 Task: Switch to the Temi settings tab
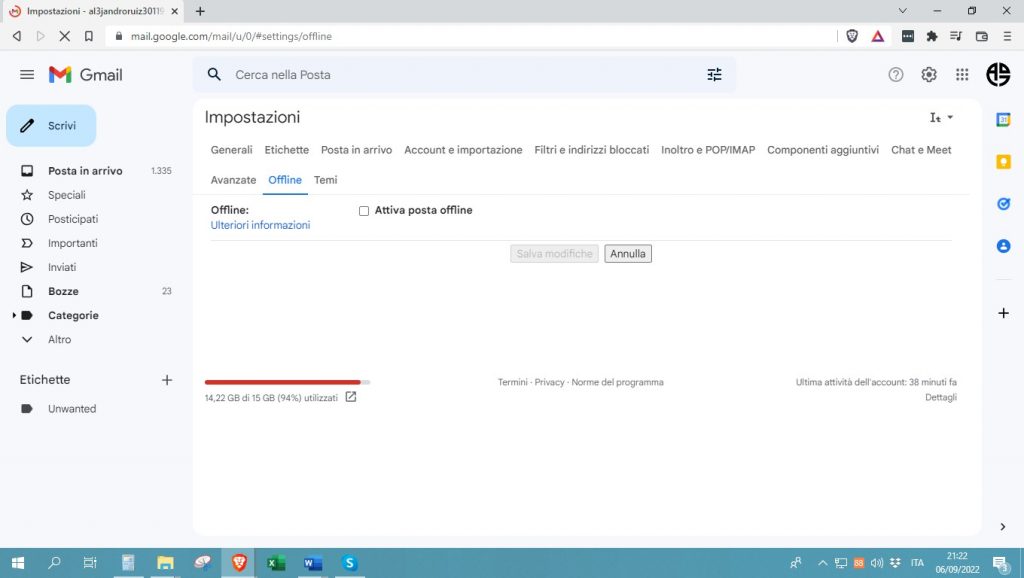(325, 180)
